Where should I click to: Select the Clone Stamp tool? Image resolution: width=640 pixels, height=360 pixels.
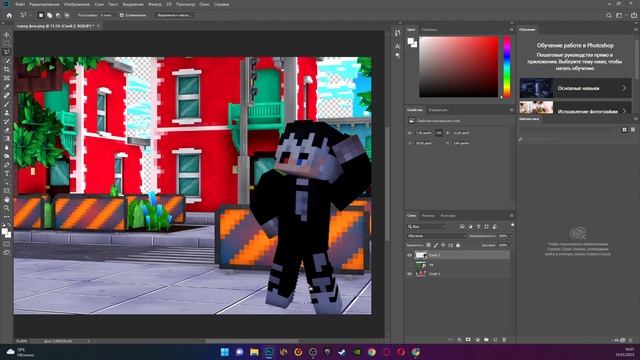pos(7,113)
